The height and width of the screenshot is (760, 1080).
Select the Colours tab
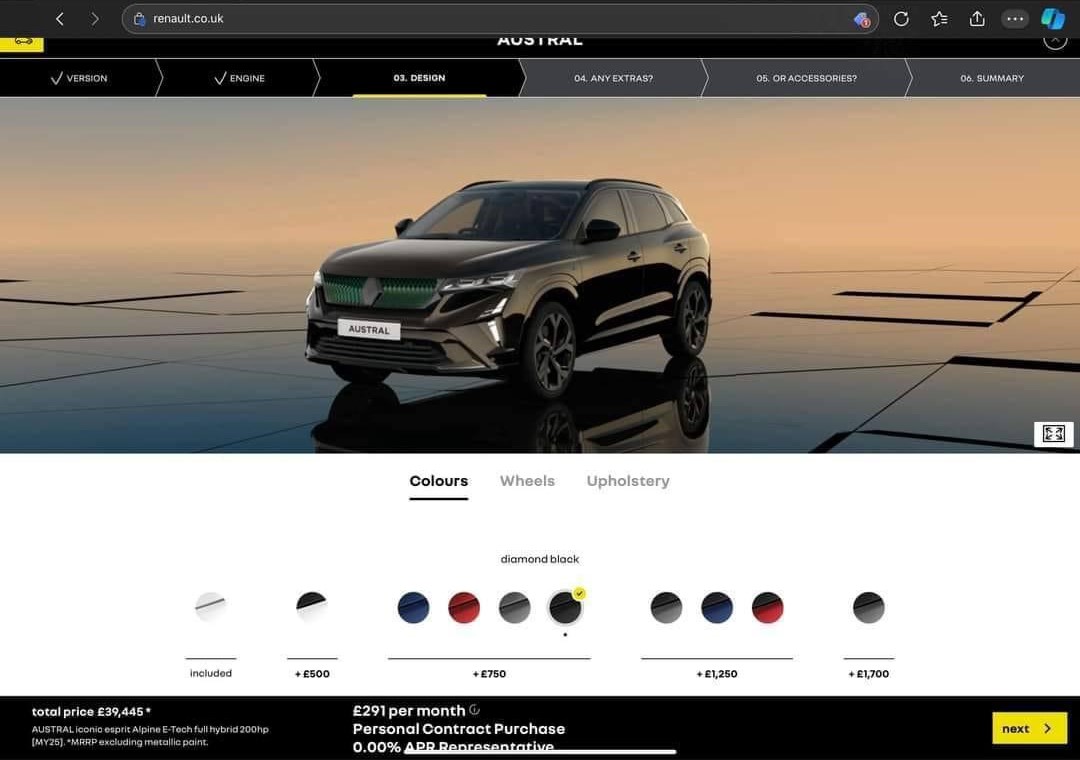coord(438,481)
